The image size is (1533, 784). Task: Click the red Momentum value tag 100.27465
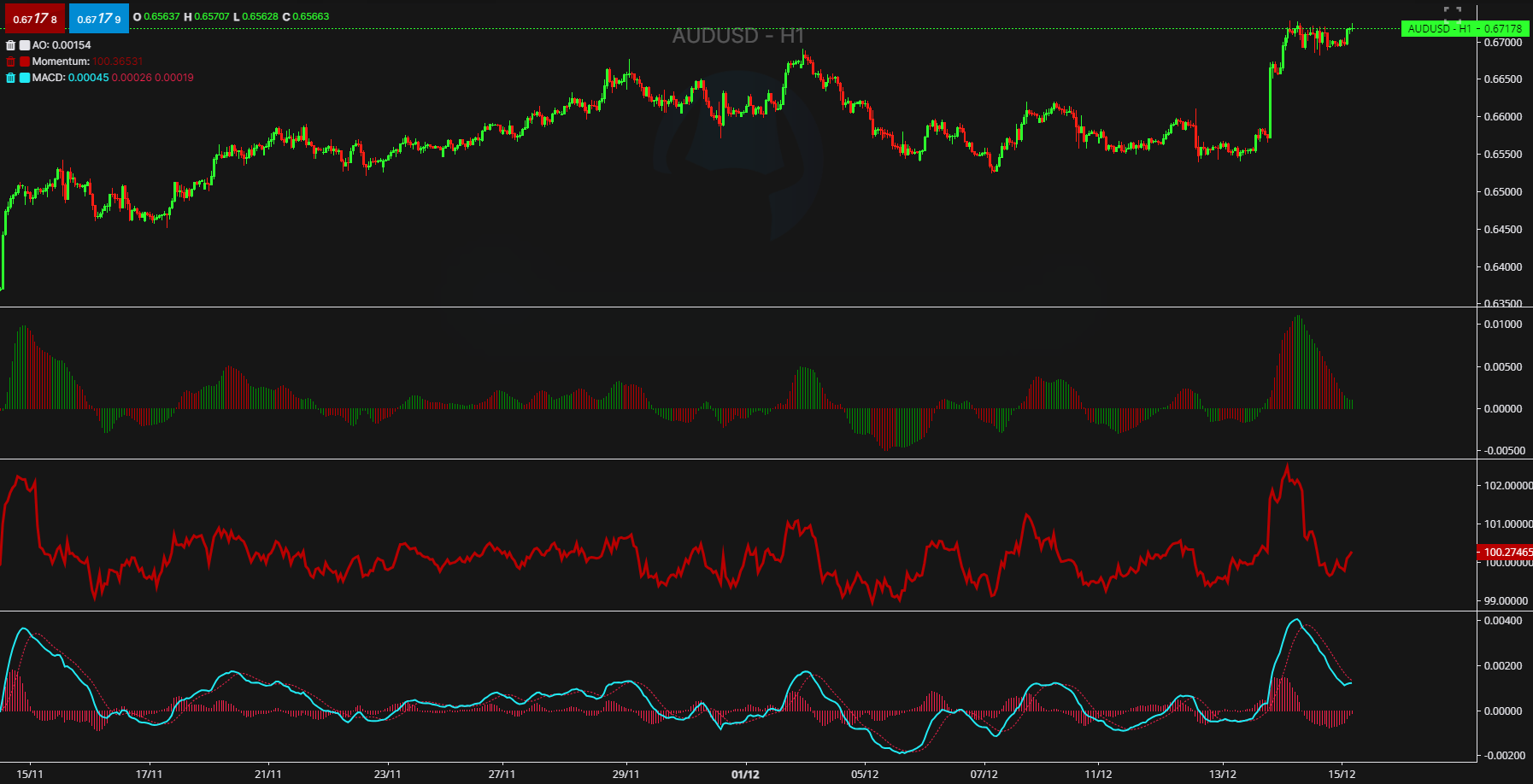point(1506,553)
